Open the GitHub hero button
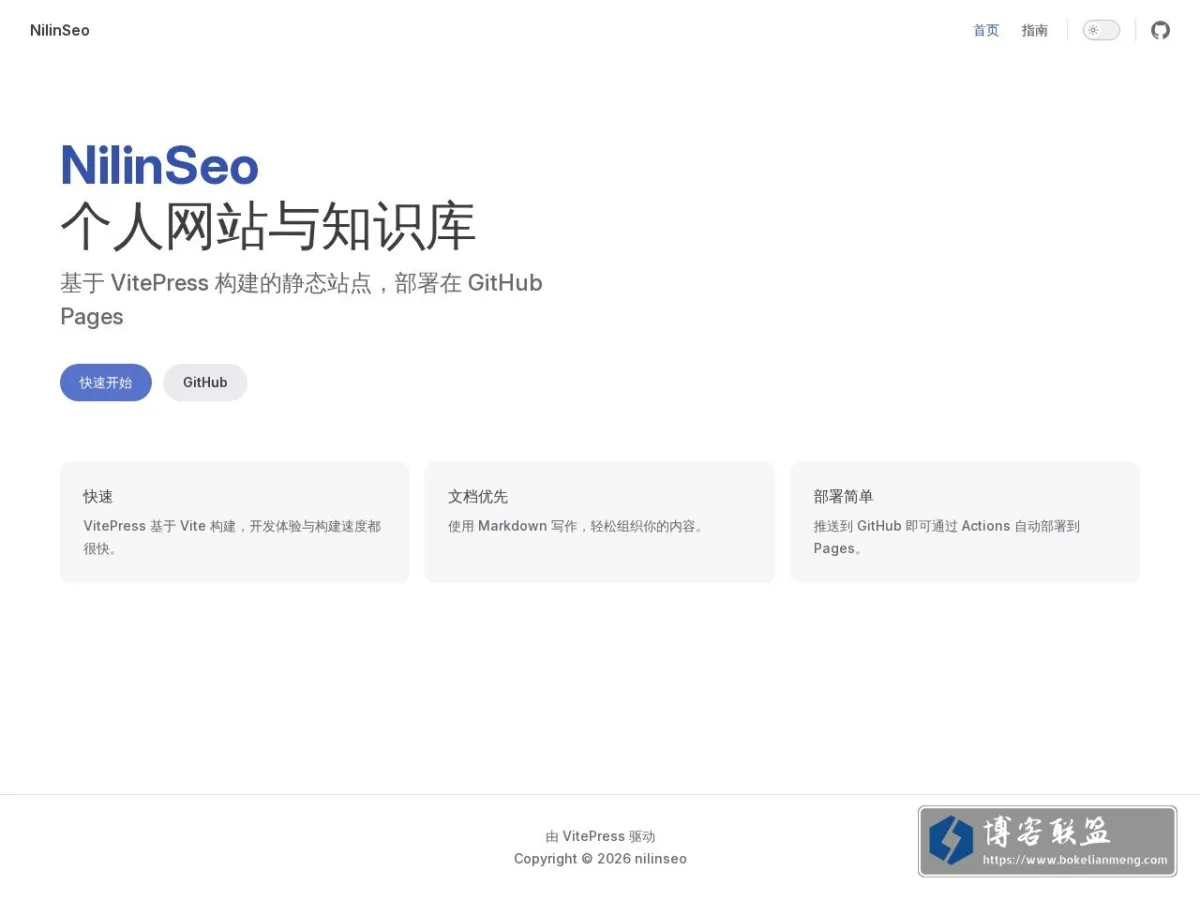Viewport: 1200px width, 900px height. point(205,382)
